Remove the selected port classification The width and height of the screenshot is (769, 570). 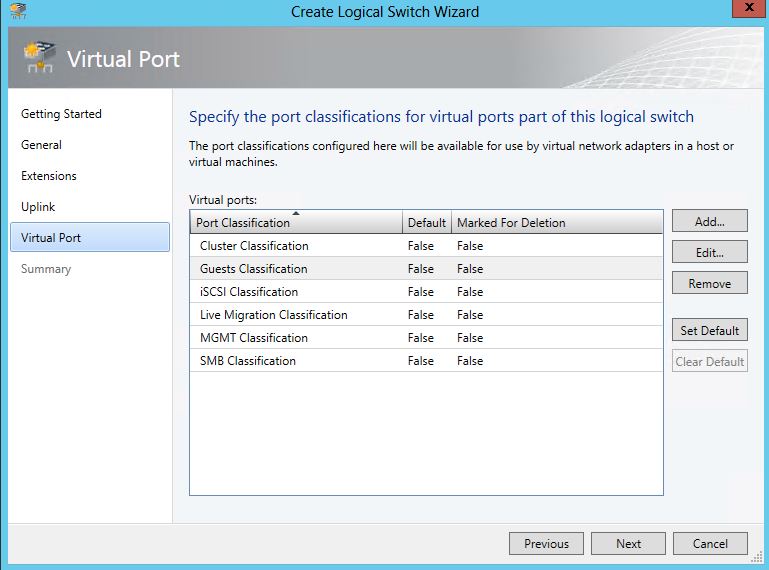(709, 284)
